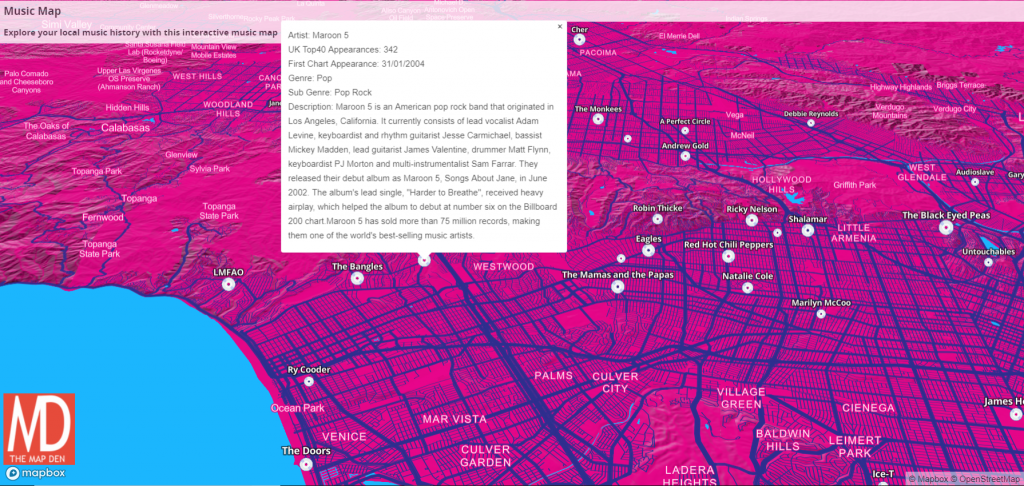
Task: Click the Robin Thicke marker
Action: point(658,219)
